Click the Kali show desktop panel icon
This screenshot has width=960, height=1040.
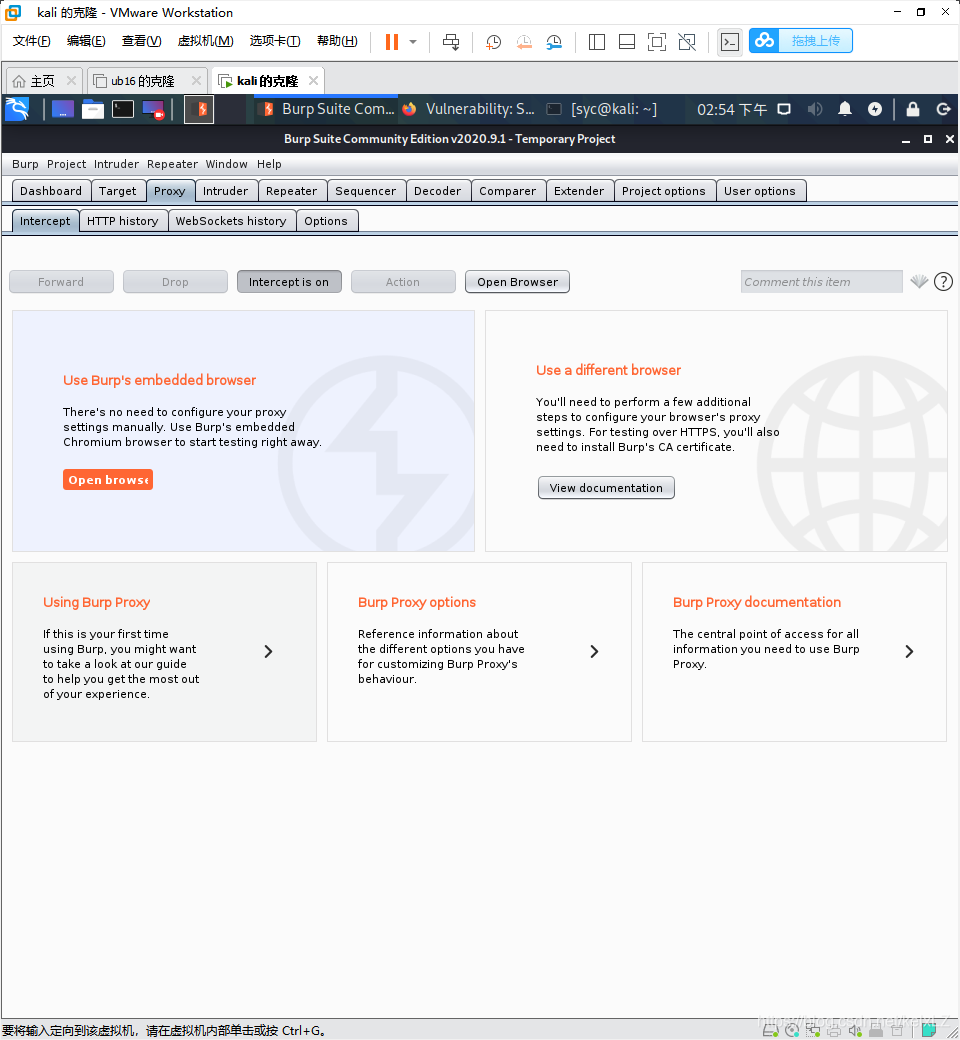(x=62, y=109)
